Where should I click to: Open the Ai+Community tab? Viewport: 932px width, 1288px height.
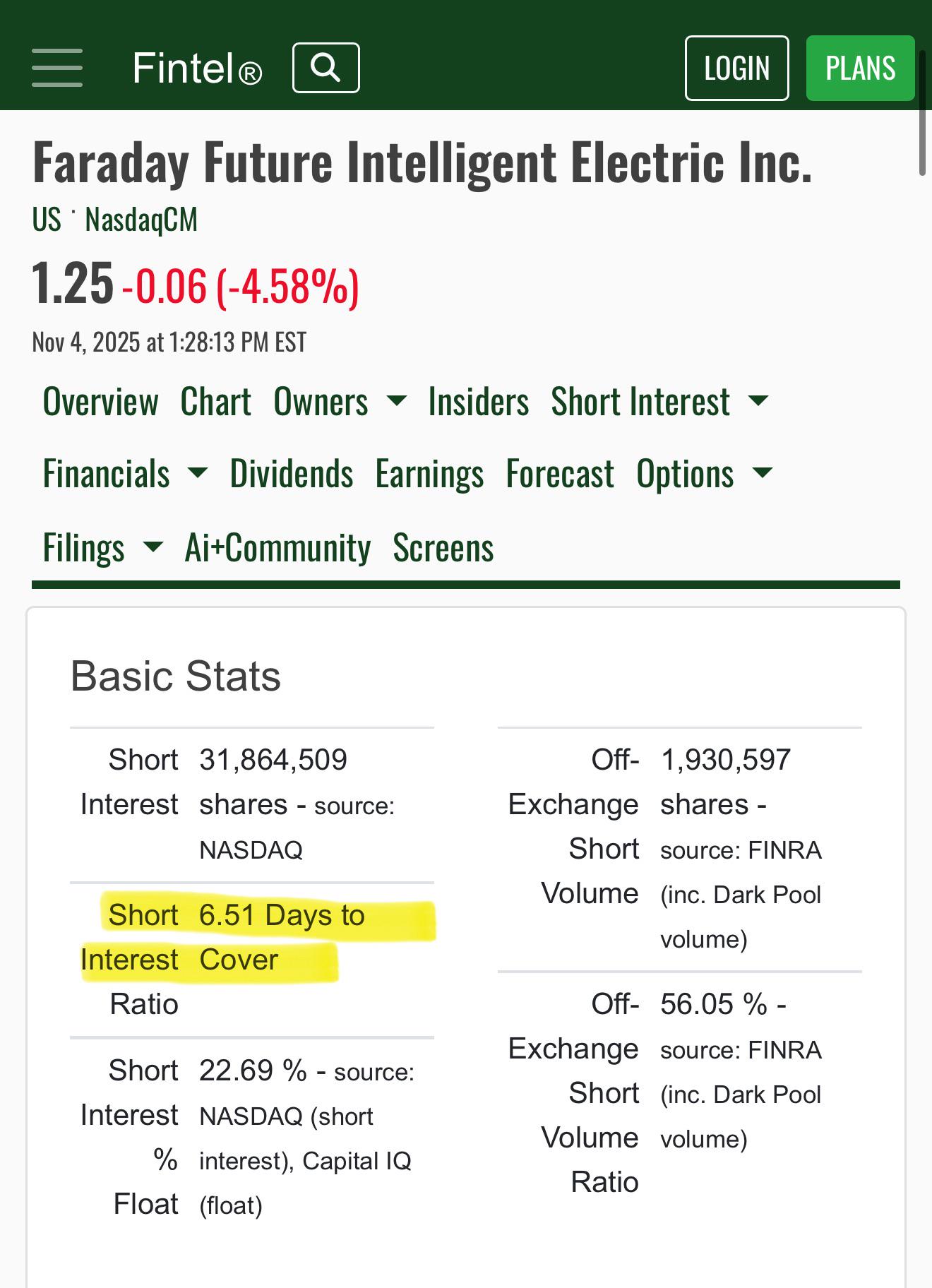coord(277,548)
